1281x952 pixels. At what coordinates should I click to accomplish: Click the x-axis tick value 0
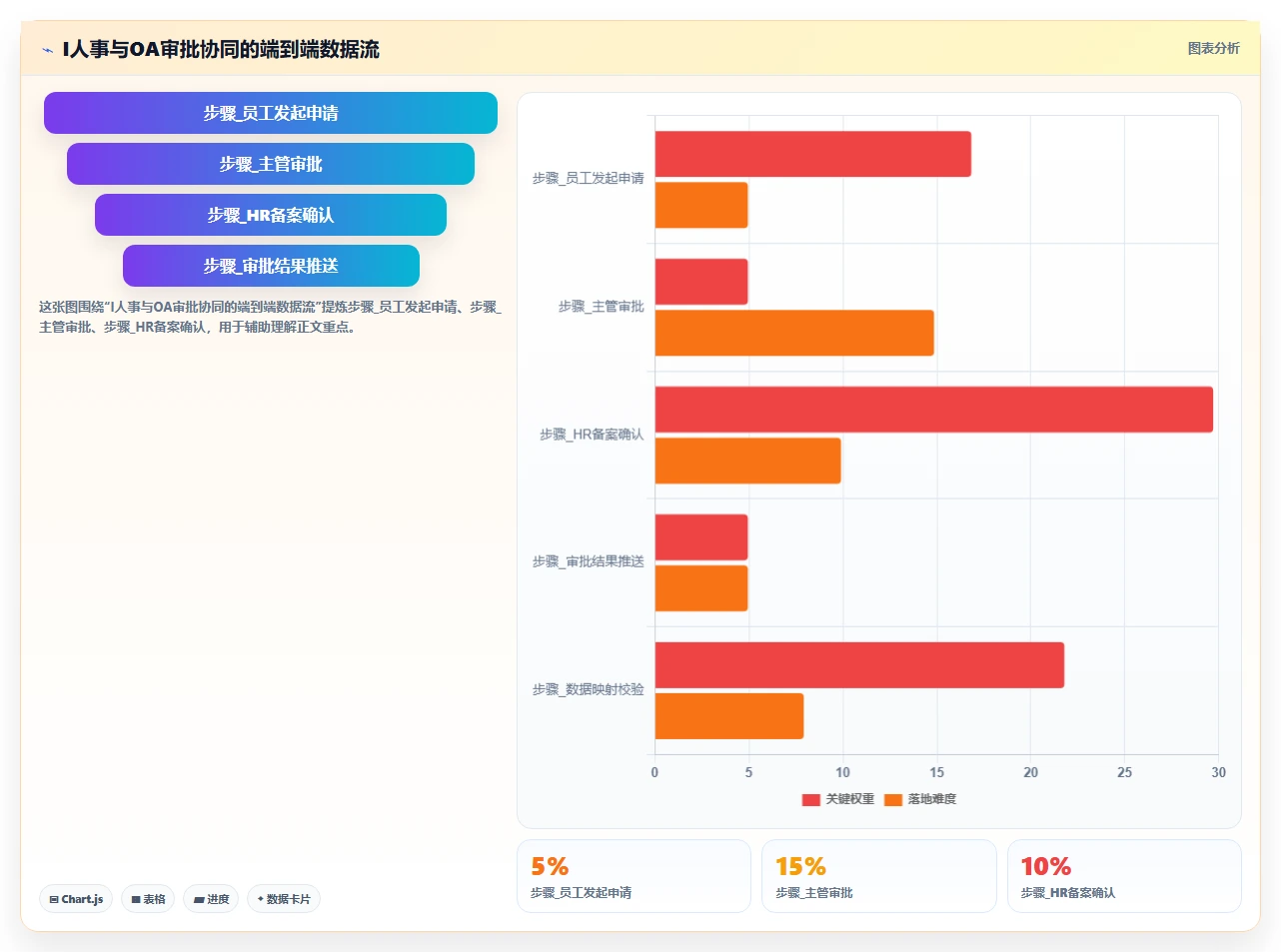click(654, 772)
